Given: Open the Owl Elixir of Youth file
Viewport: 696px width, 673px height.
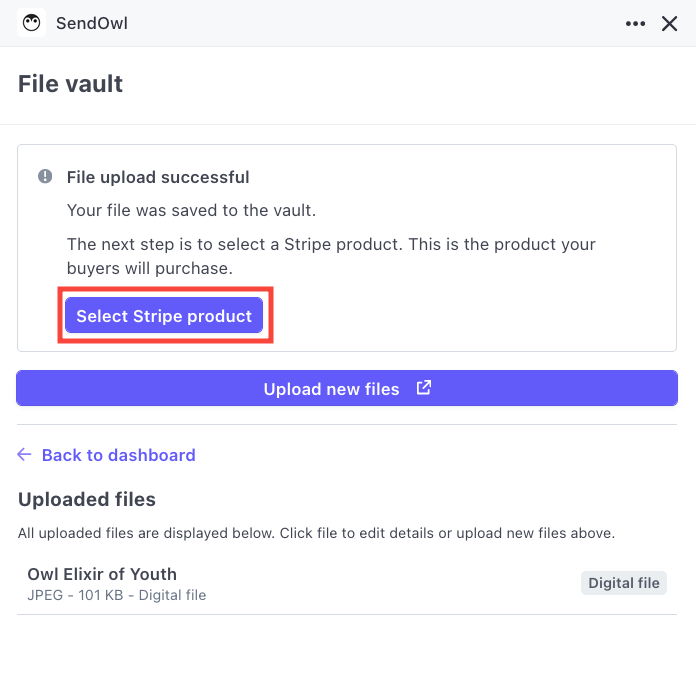Looking at the screenshot, I should [102, 574].
